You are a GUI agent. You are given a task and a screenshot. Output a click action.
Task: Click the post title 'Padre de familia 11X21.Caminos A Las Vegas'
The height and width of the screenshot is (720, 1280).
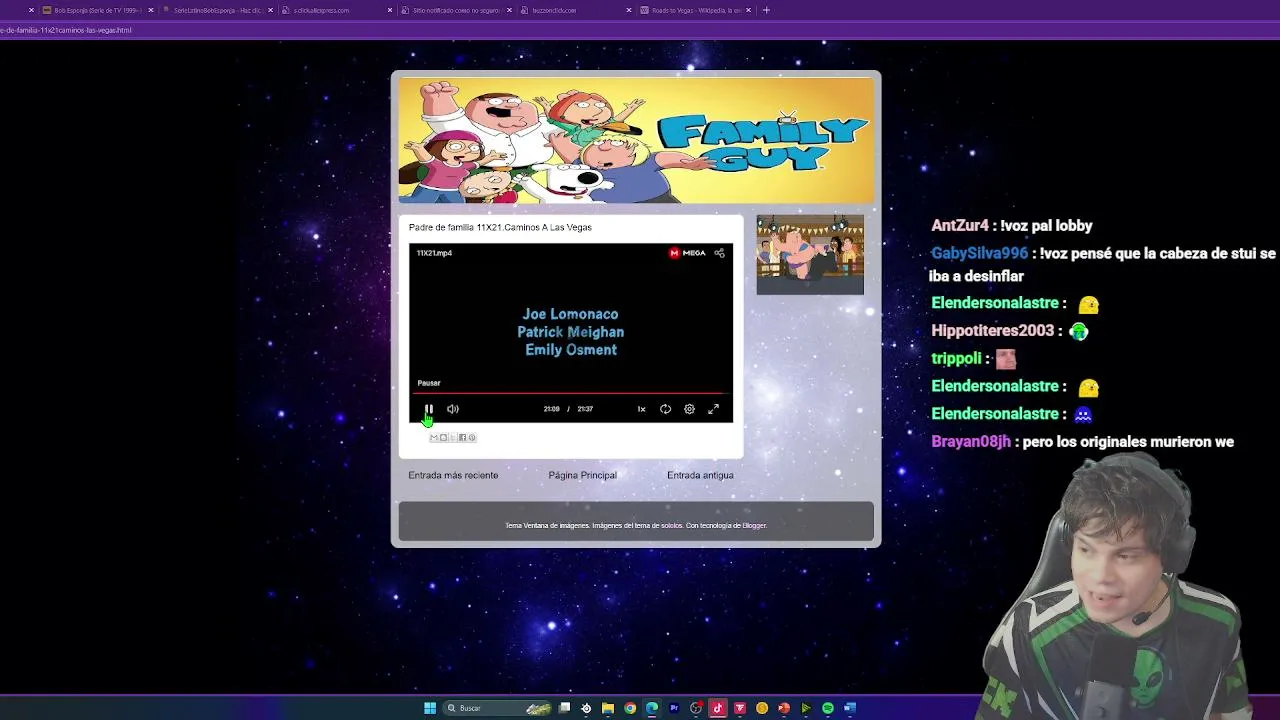click(x=500, y=227)
